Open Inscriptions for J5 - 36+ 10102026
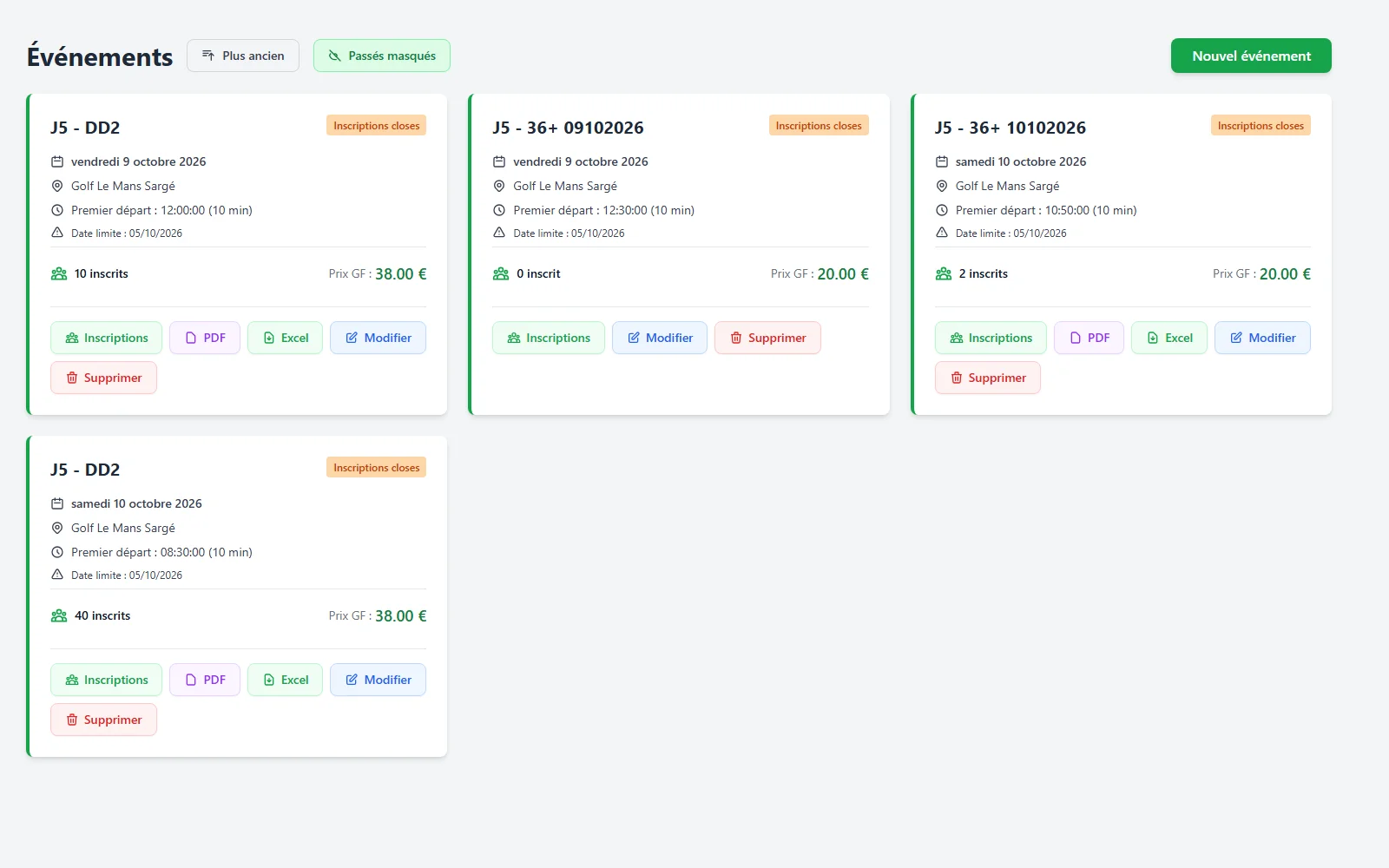1389x868 pixels. point(991,338)
